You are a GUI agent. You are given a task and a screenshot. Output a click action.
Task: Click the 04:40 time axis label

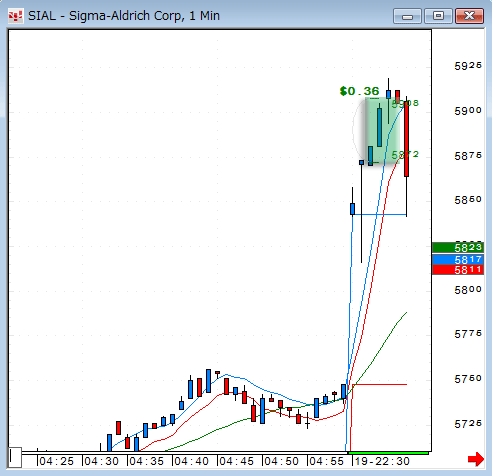[x=191, y=461]
